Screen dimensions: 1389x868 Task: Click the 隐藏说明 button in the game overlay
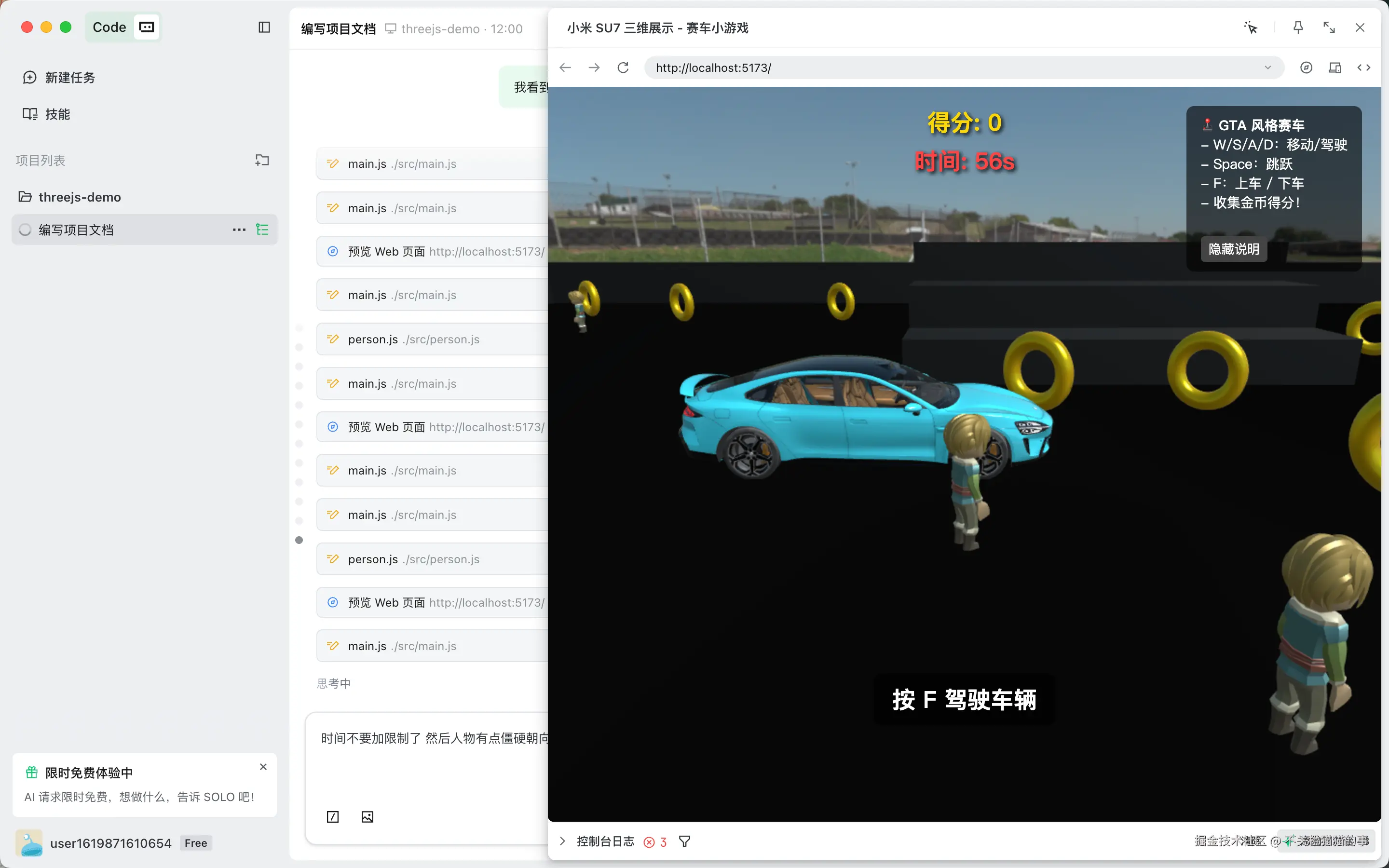pyautogui.click(x=1233, y=248)
